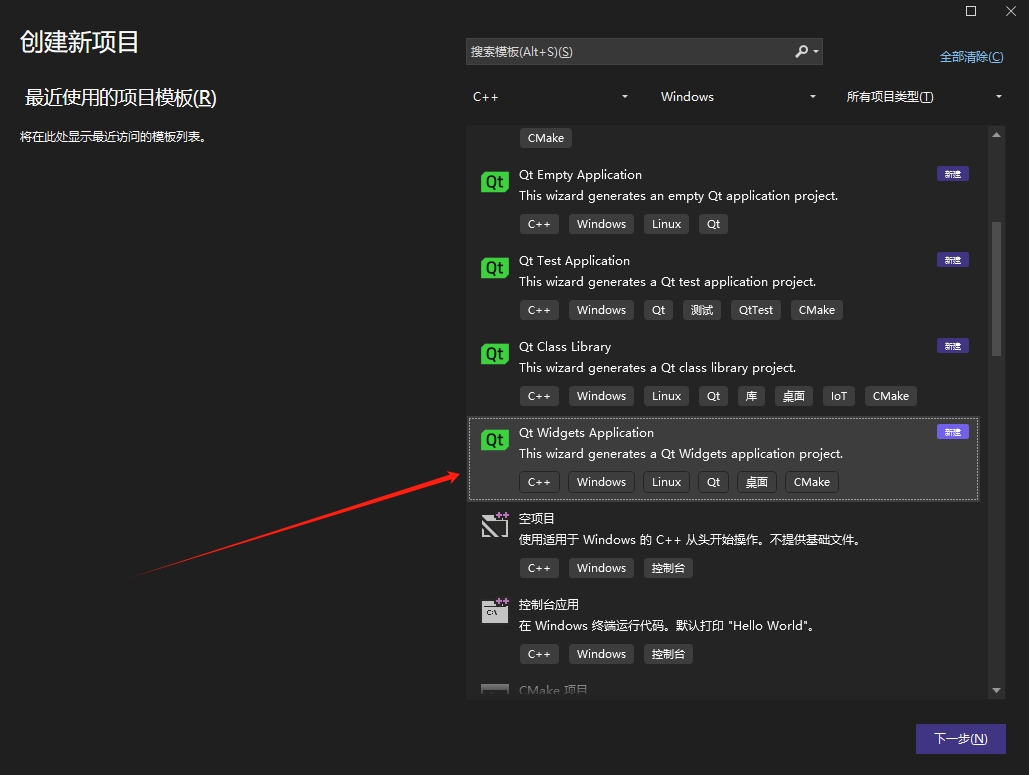This screenshot has width=1029, height=775.
Task: Click the 新建 badge on Qt Empty Application
Action: point(953,174)
